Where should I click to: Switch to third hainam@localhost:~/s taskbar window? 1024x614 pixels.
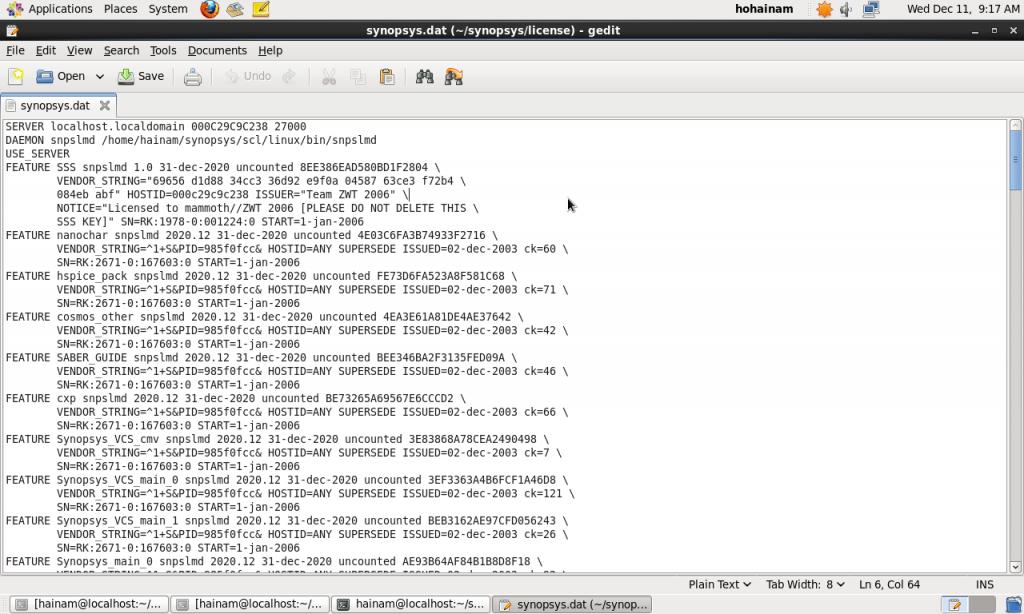[411, 604]
